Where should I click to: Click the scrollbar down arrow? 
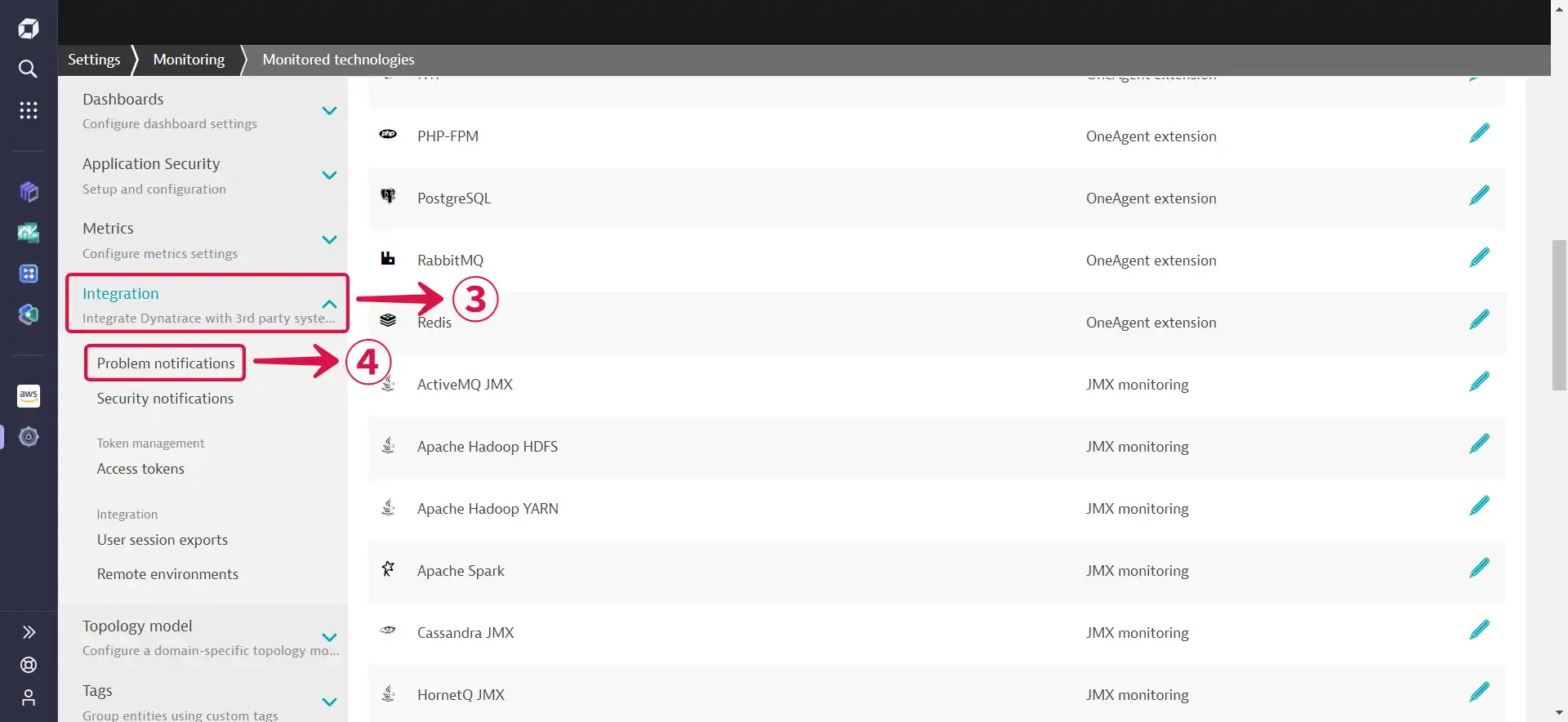click(x=1559, y=714)
